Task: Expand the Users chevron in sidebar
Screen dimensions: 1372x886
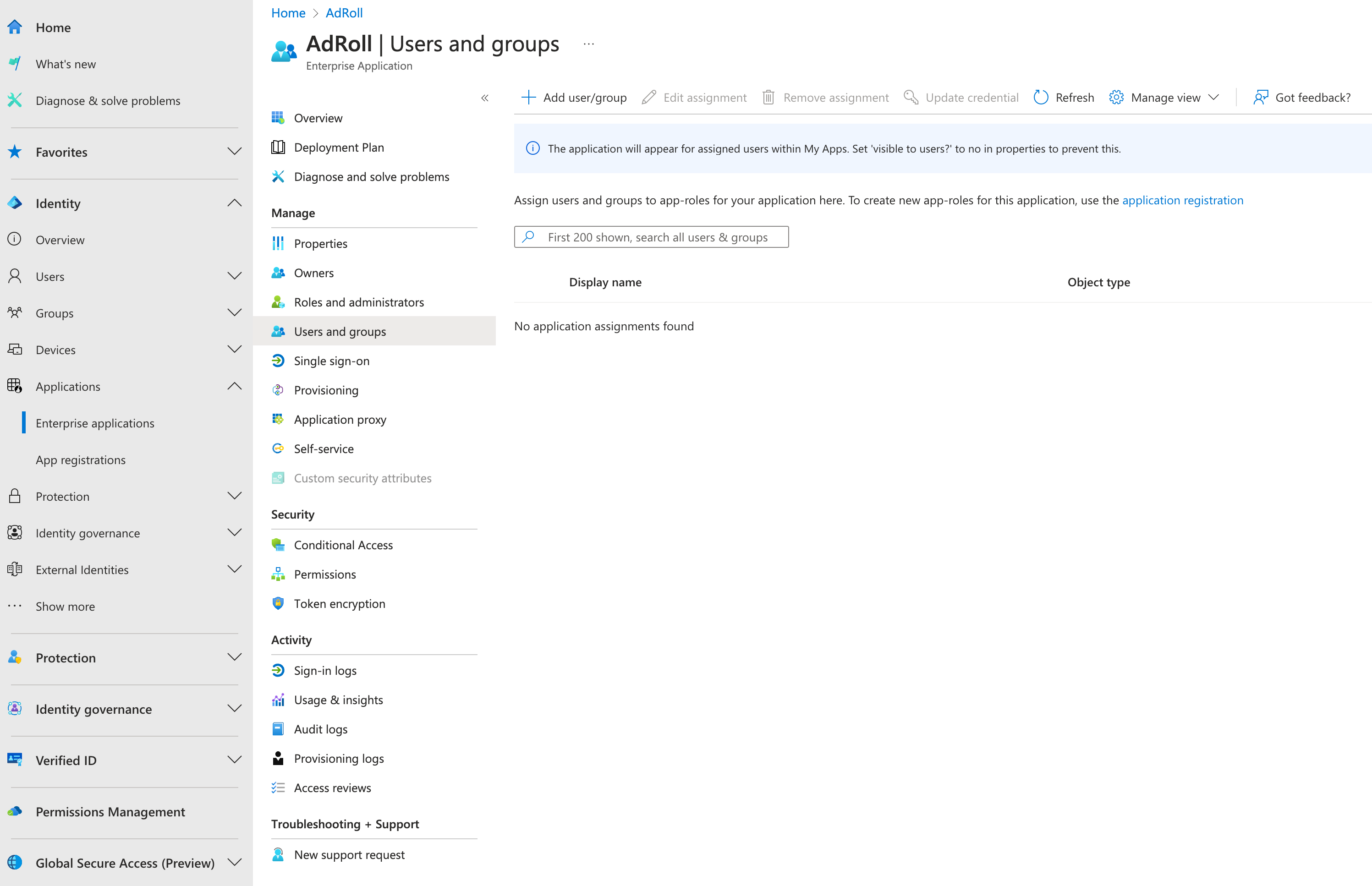Action: click(234, 276)
